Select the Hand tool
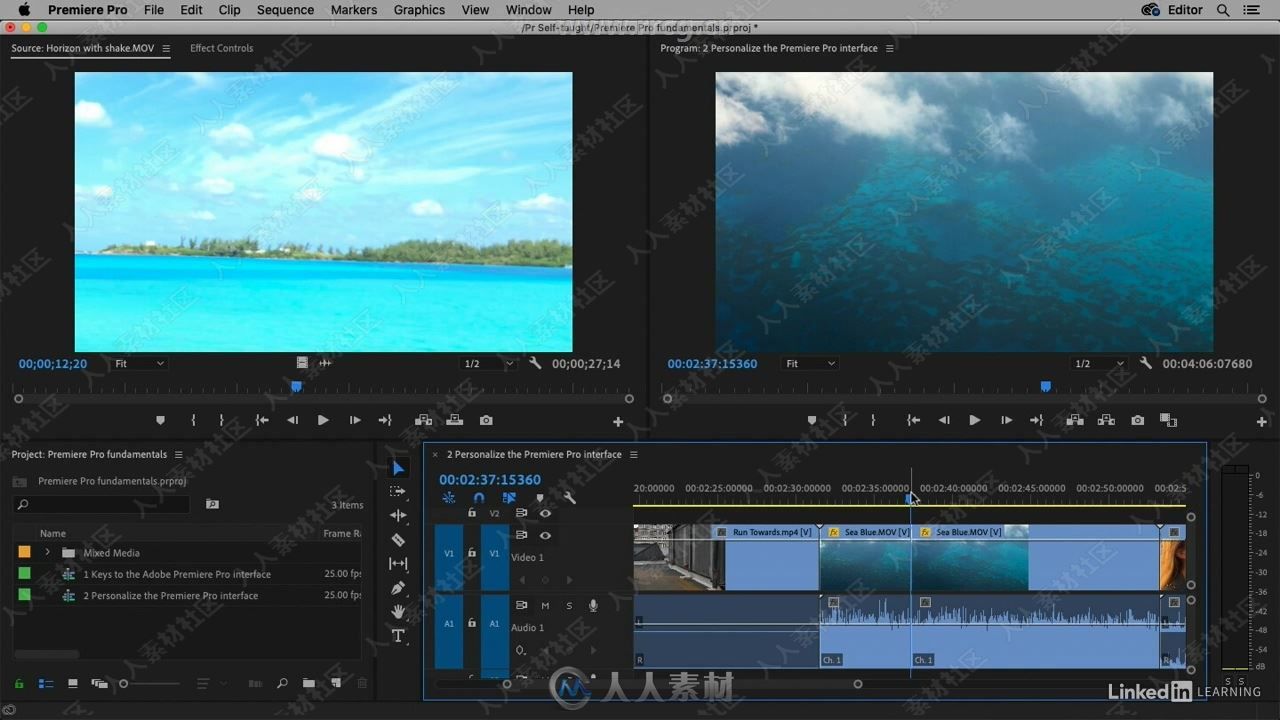 click(x=398, y=612)
